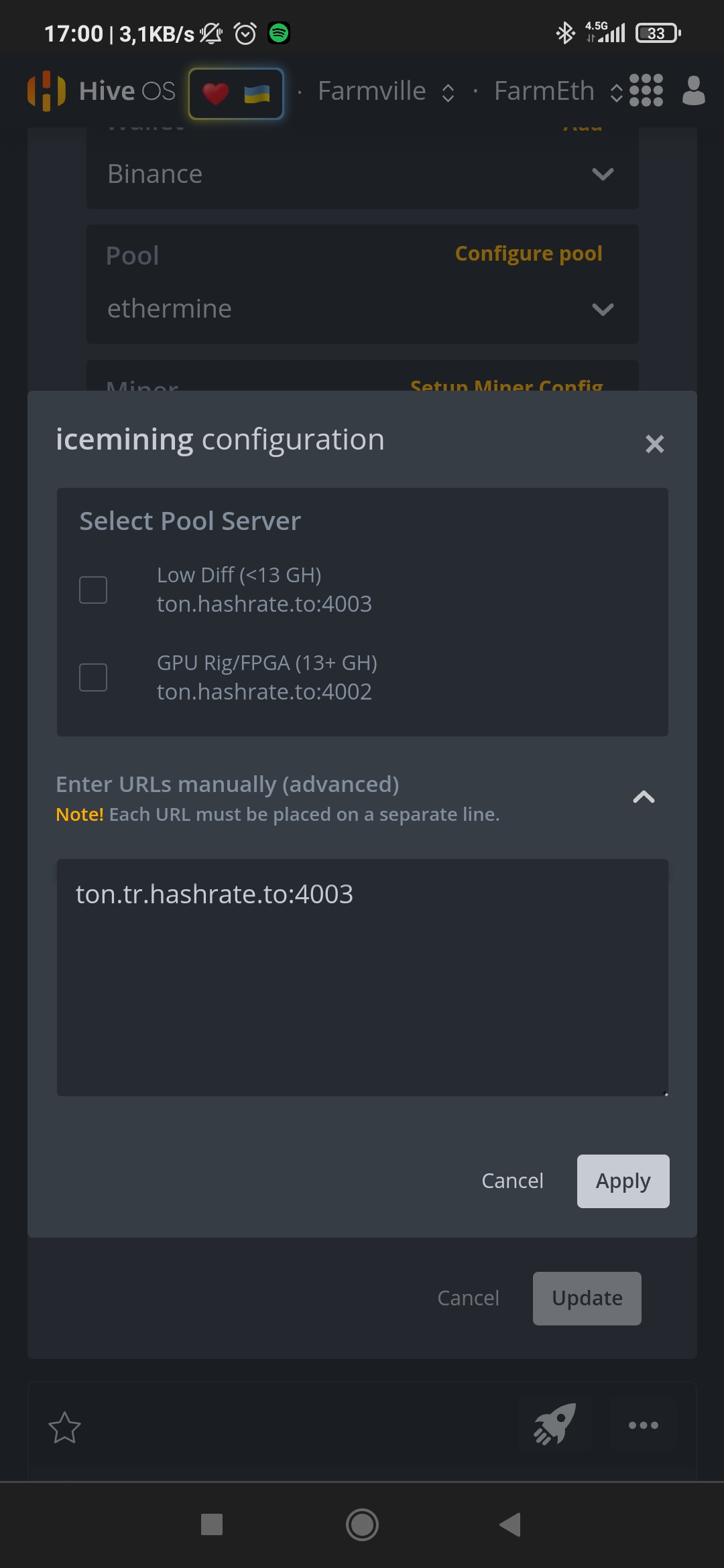Viewport: 724px width, 1568px height.
Task: Open the Hive OS logo home link
Action: [x=101, y=91]
